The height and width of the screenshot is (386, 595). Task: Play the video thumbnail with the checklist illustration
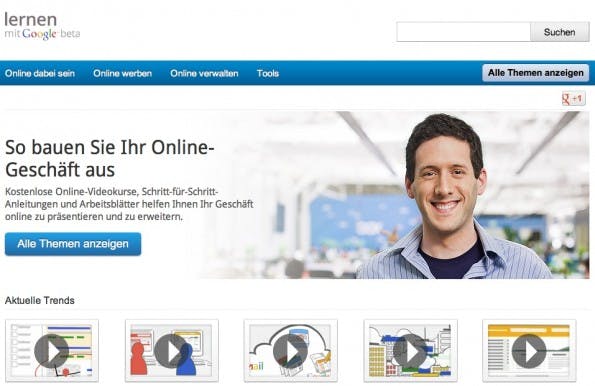(x=52, y=351)
